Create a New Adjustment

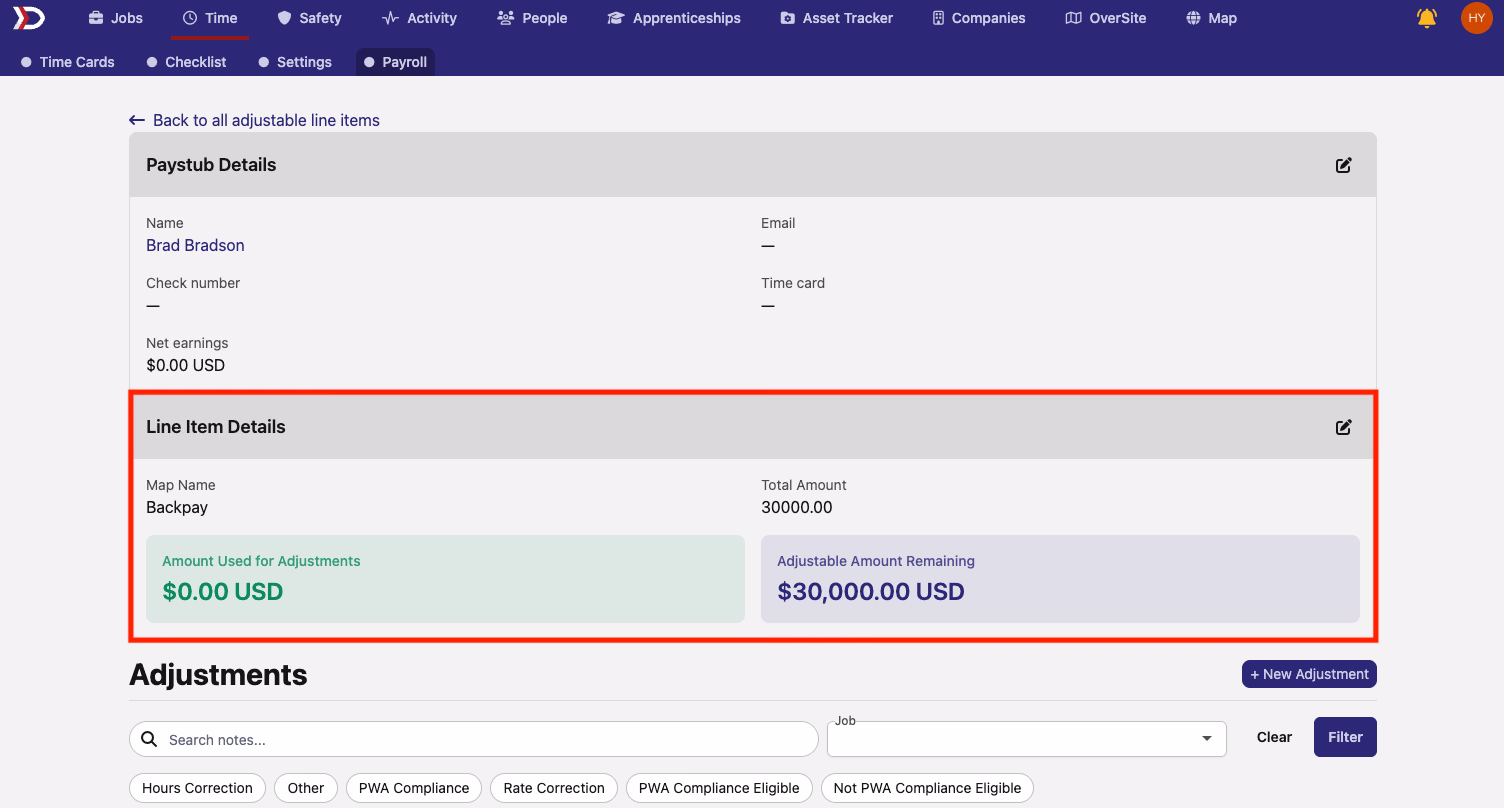pos(1309,674)
